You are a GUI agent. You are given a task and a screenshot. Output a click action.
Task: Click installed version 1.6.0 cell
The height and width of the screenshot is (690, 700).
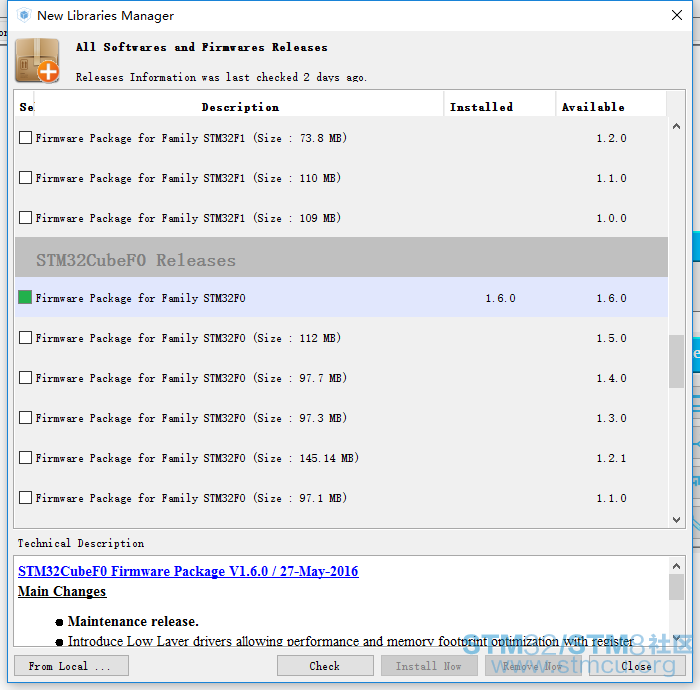tap(500, 298)
